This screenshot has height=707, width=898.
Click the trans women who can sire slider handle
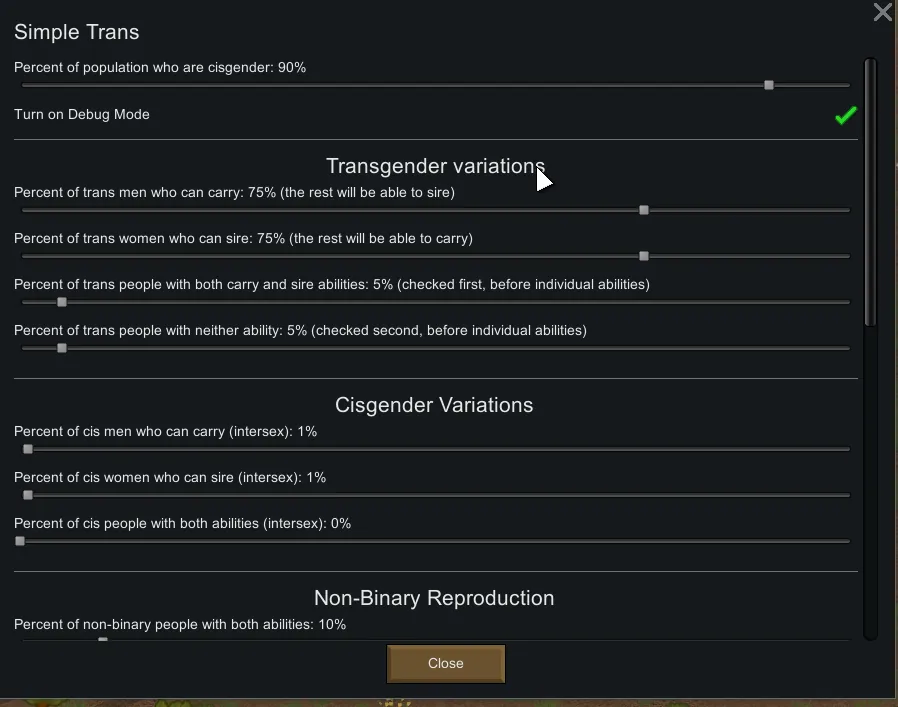click(644, 256)
